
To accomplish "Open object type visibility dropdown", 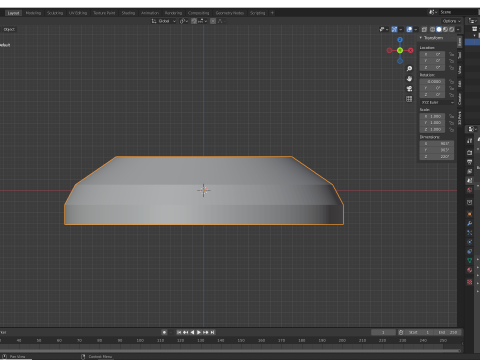I will tap(384, 29).
